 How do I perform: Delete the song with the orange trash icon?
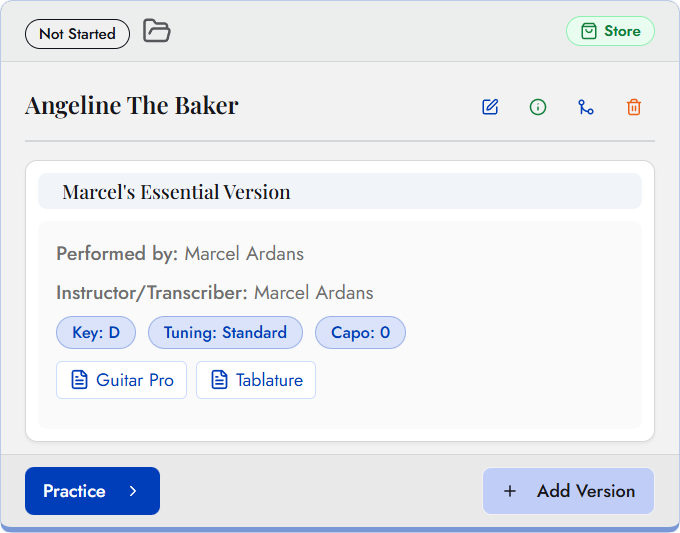634,107
